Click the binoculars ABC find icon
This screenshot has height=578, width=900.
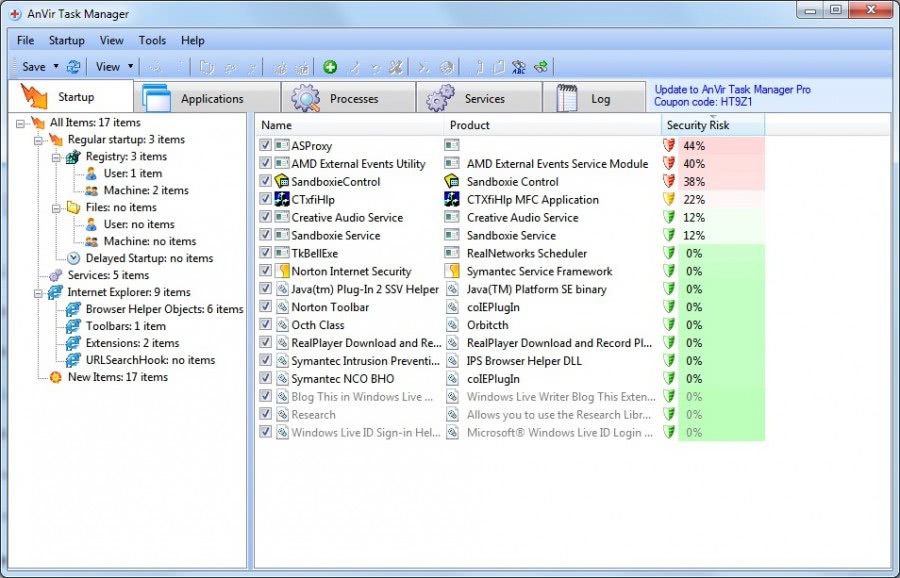coord(519,67)
